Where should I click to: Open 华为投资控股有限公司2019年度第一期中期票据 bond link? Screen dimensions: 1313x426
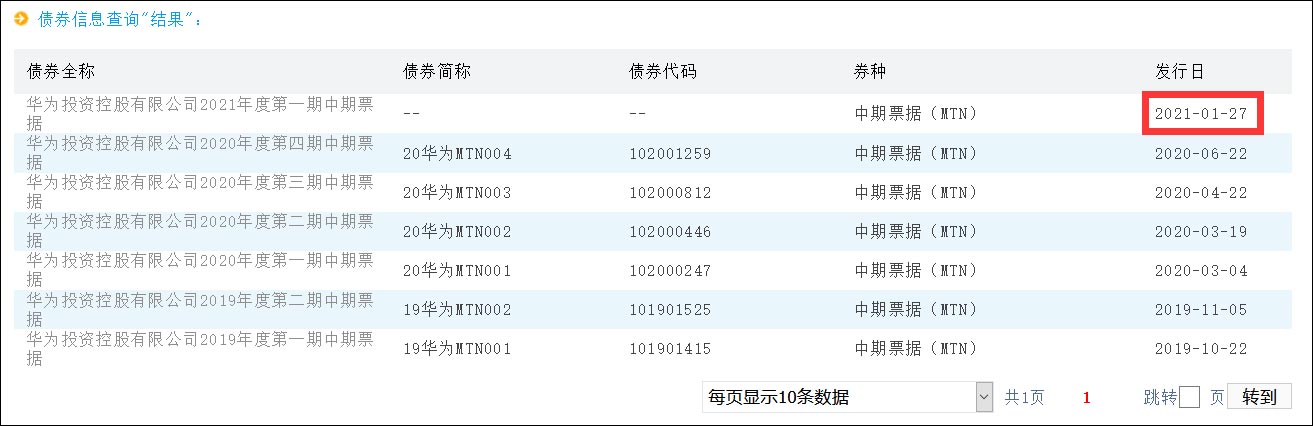[201, 347]
